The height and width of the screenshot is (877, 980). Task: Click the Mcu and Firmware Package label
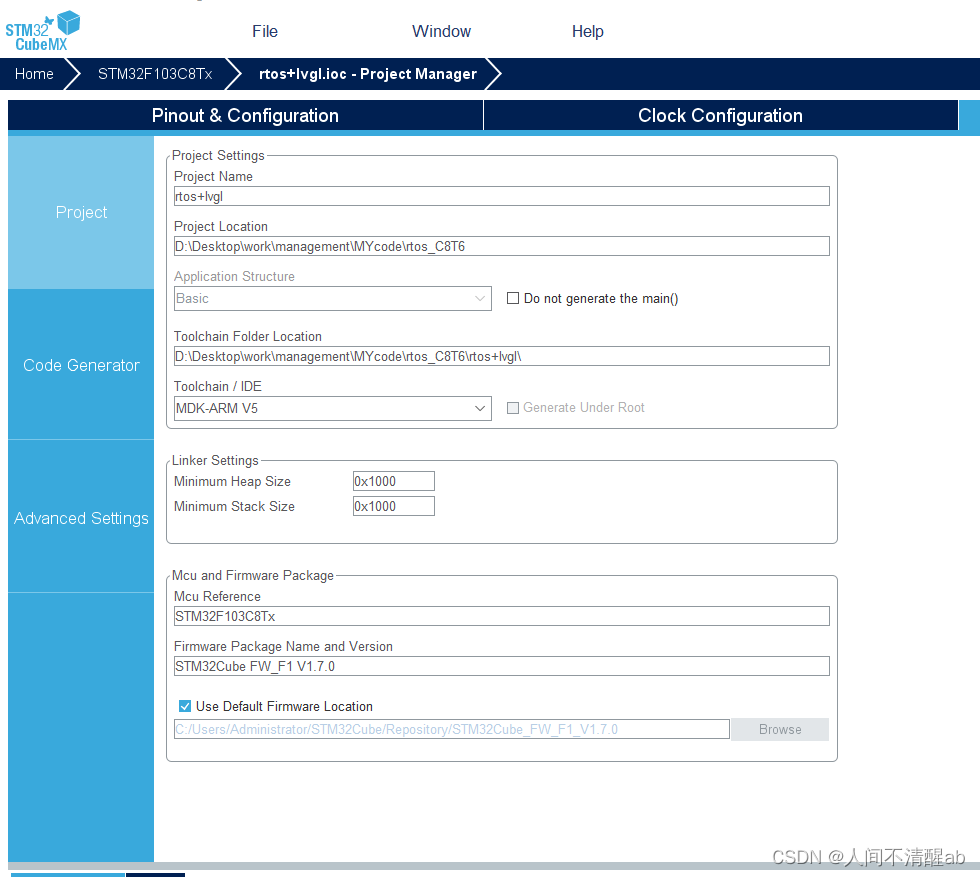(252, 575)
